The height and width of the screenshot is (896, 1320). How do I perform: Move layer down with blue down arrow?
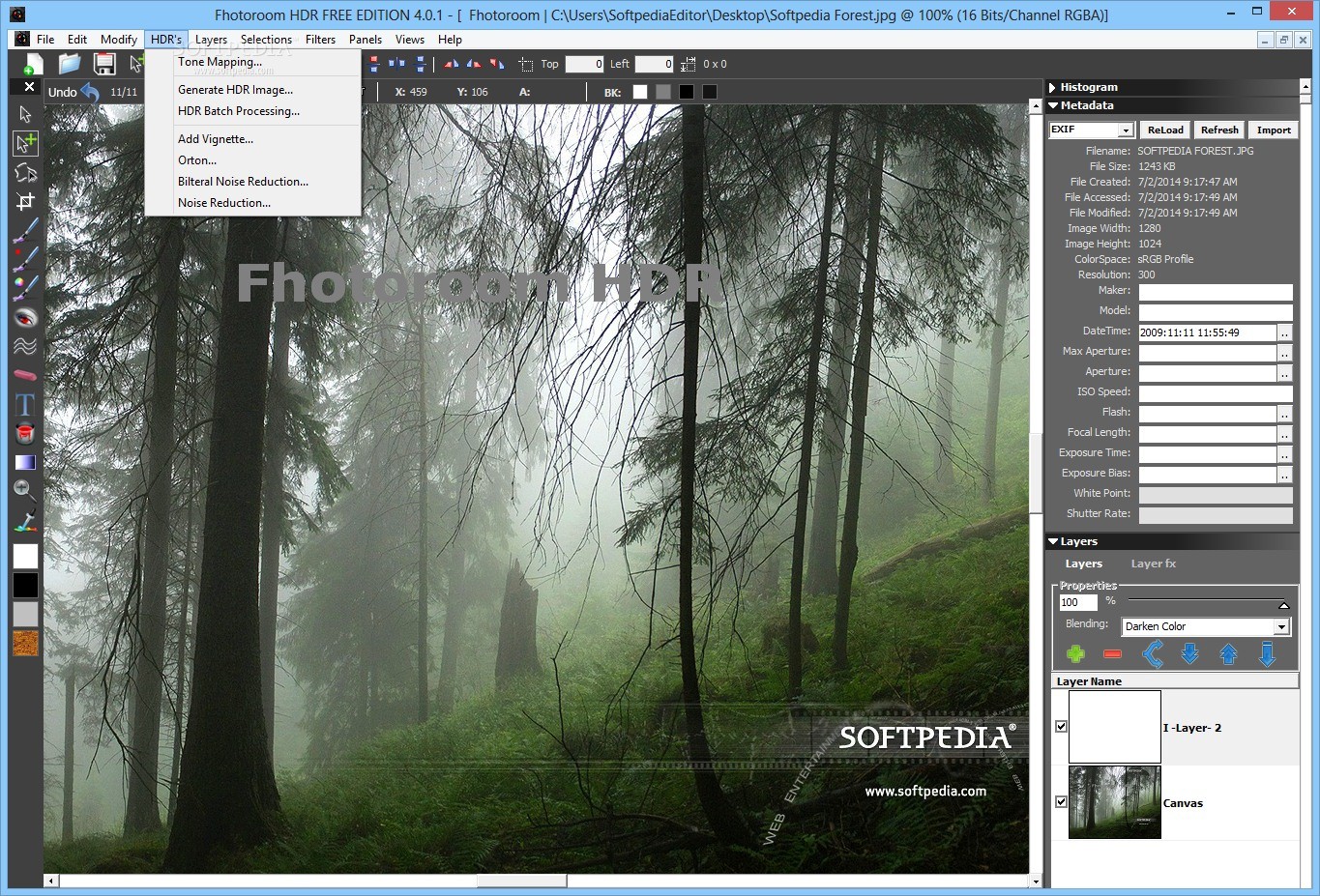1190,654
